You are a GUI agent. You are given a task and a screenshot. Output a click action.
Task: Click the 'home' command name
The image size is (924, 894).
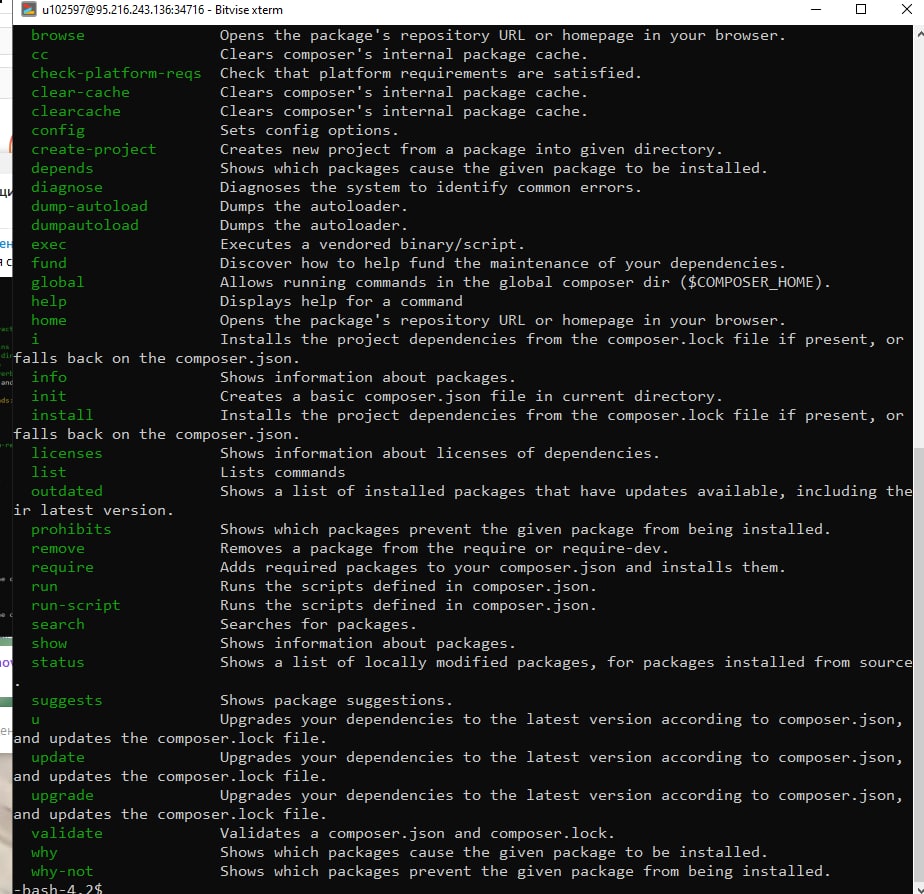pyautogui.click(x=49, y=321)
